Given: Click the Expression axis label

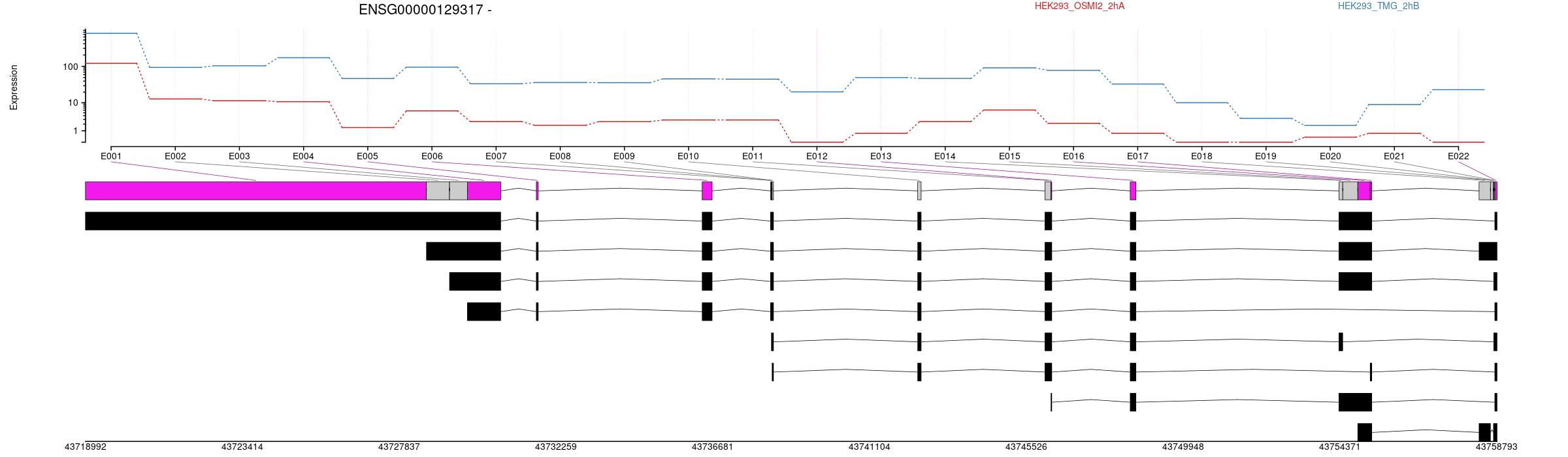Looking at the screenshot, I should pyautogui.click(x=14, y=87).
